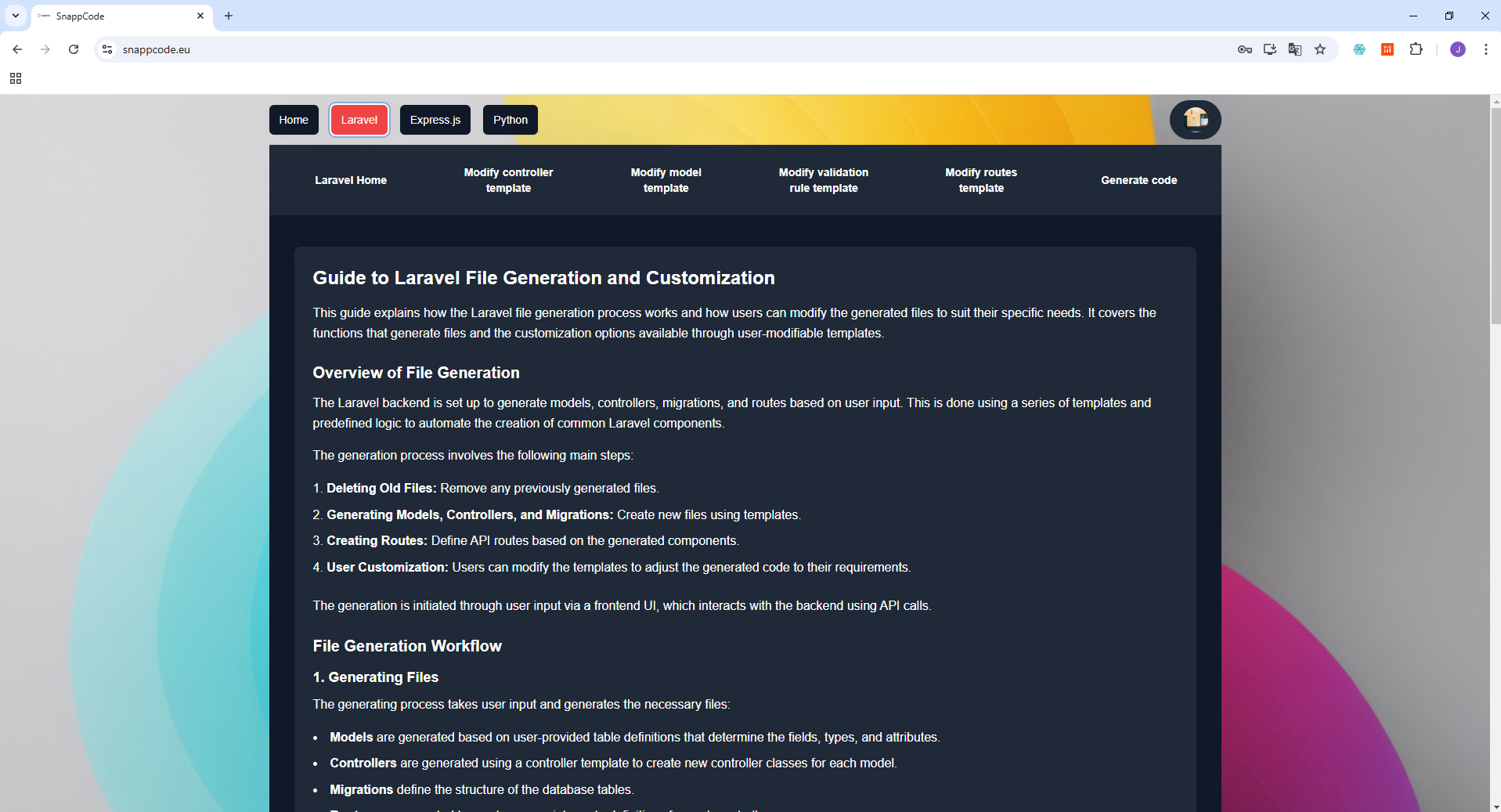Screen dimensions: 1501x812
Task: Click the install app icon
Action: click(1270, 49)
